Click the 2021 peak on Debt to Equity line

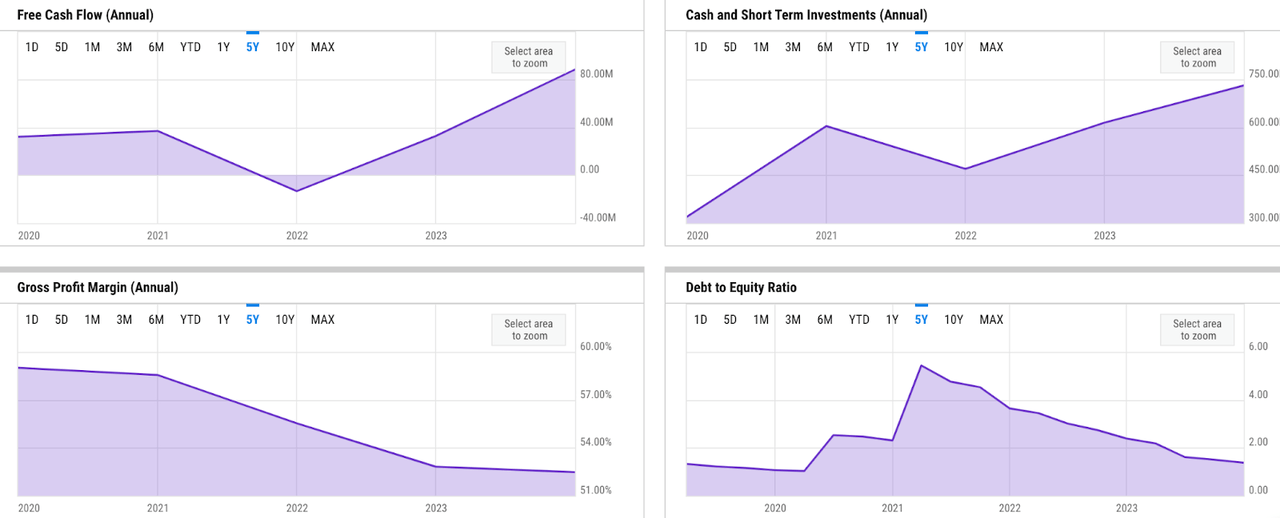(x=921, y=366)
